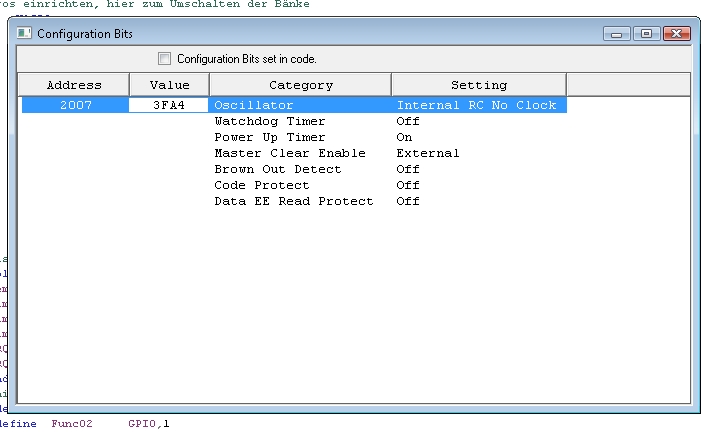
Task: Open Oscillator setting 'Internal RC No Clock'
Action: (x=476, y=105)
